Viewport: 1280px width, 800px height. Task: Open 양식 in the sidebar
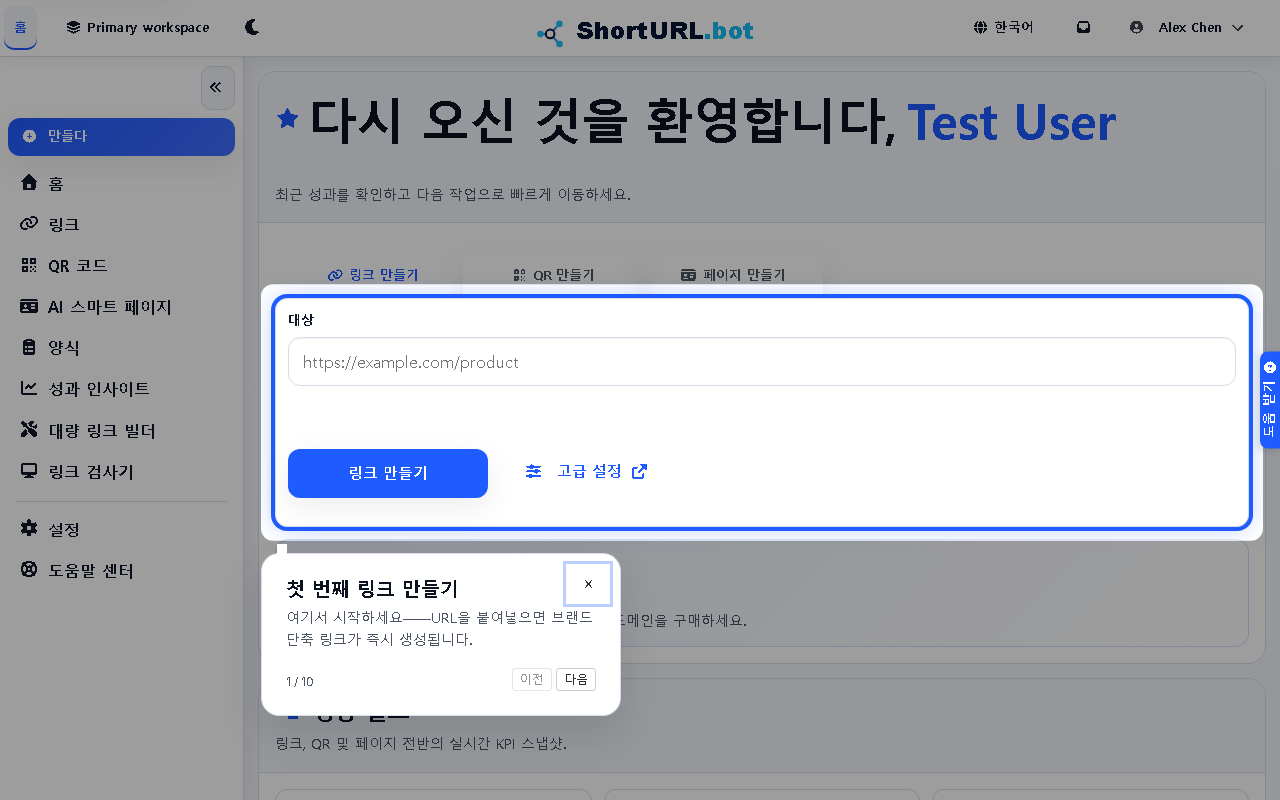tap(121, 348)
